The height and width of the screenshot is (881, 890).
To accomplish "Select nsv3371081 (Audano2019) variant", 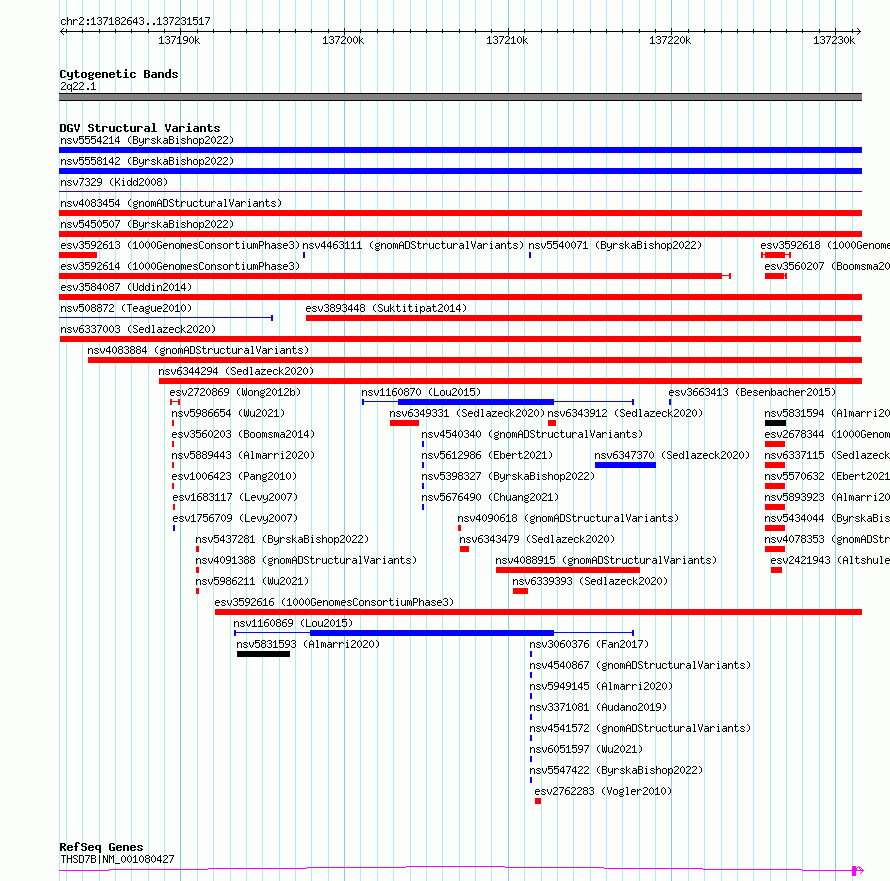I will pyautogui.click(x=598, y=707).
